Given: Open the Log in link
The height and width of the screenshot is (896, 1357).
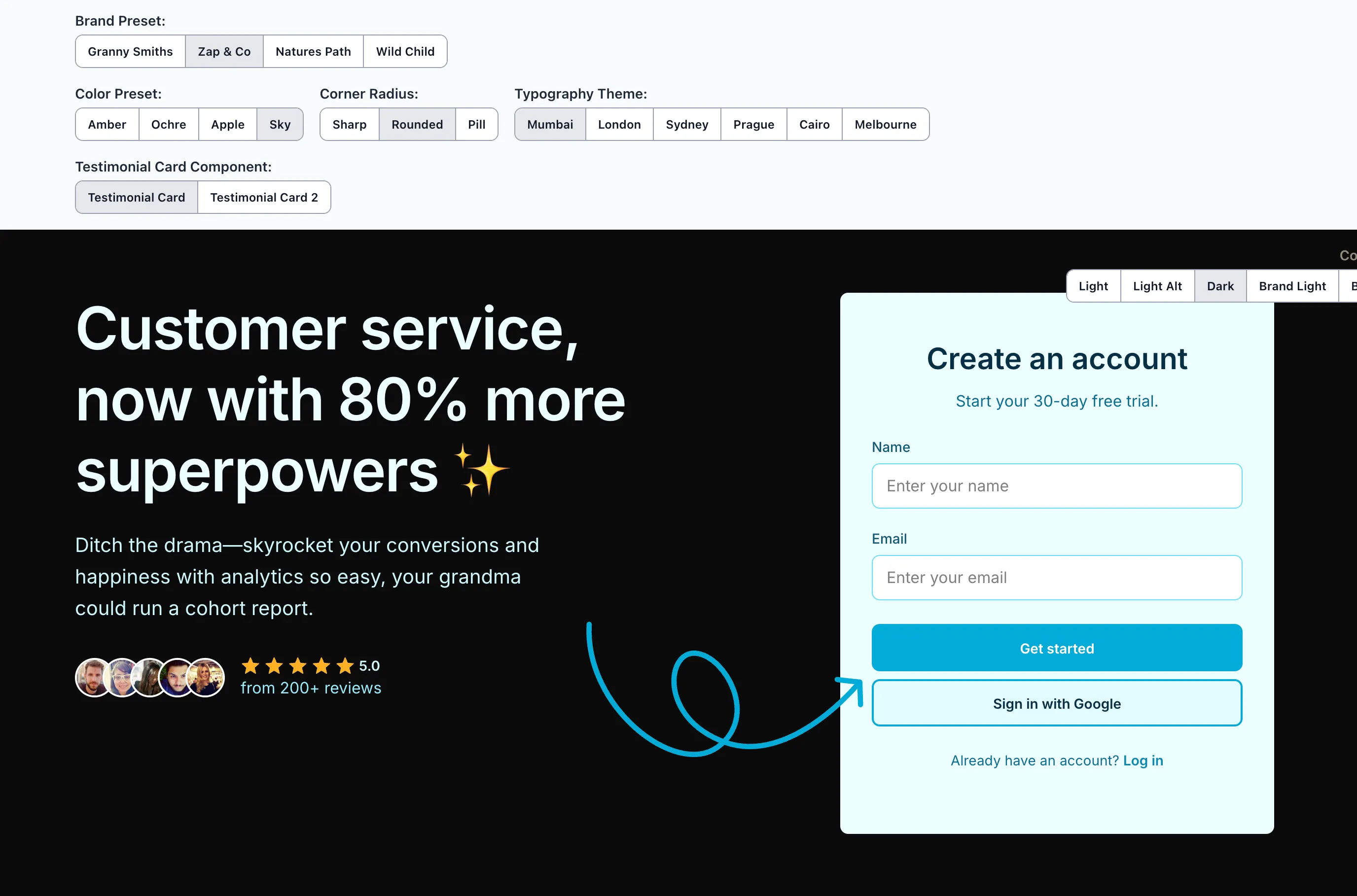Looking at the screenshot, I should [1142, 760].
